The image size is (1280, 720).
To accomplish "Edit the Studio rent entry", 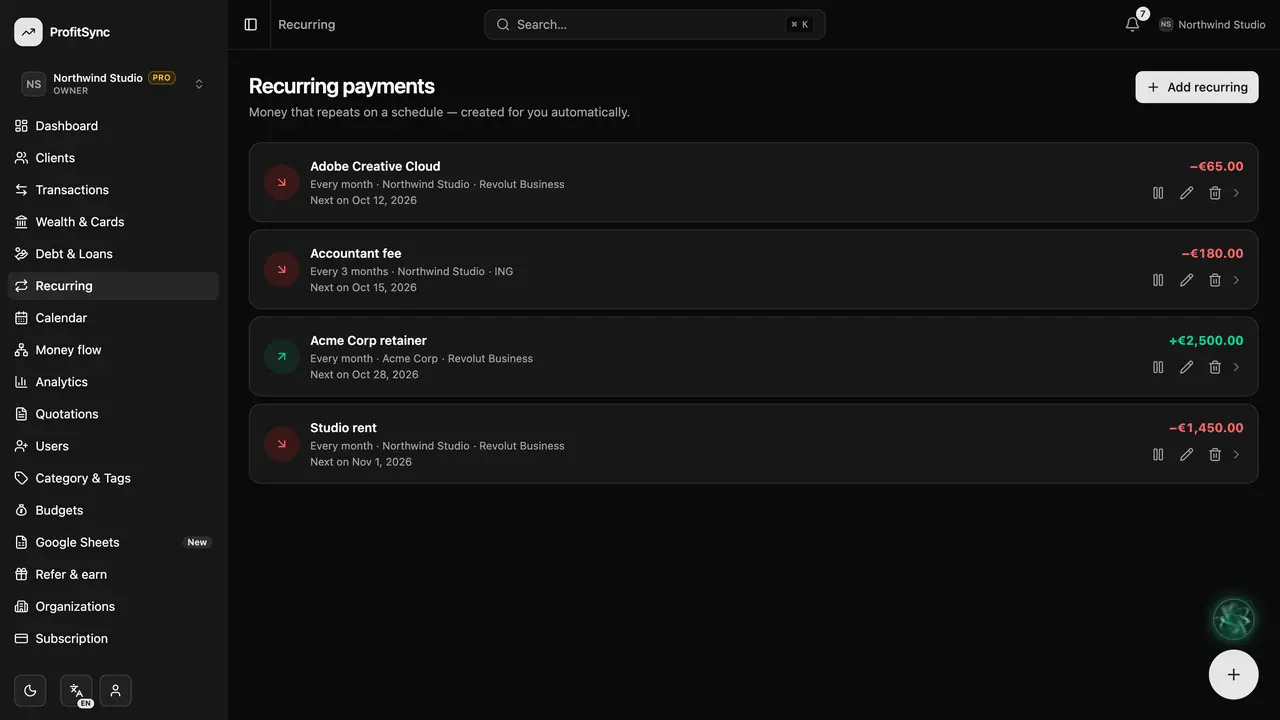I will click(x=1186, y=454).
